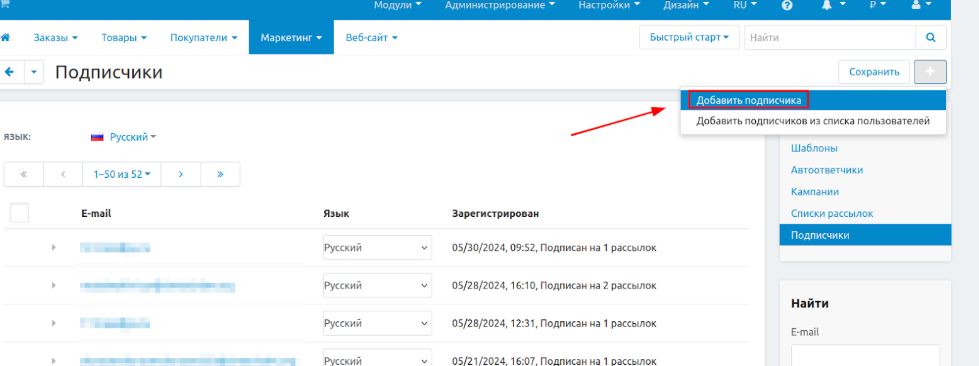Image resolution: width=979 pixels, height=366 pixels.
Task: Open language dropdown for first subscriber
Action: (x=377, y=247)
